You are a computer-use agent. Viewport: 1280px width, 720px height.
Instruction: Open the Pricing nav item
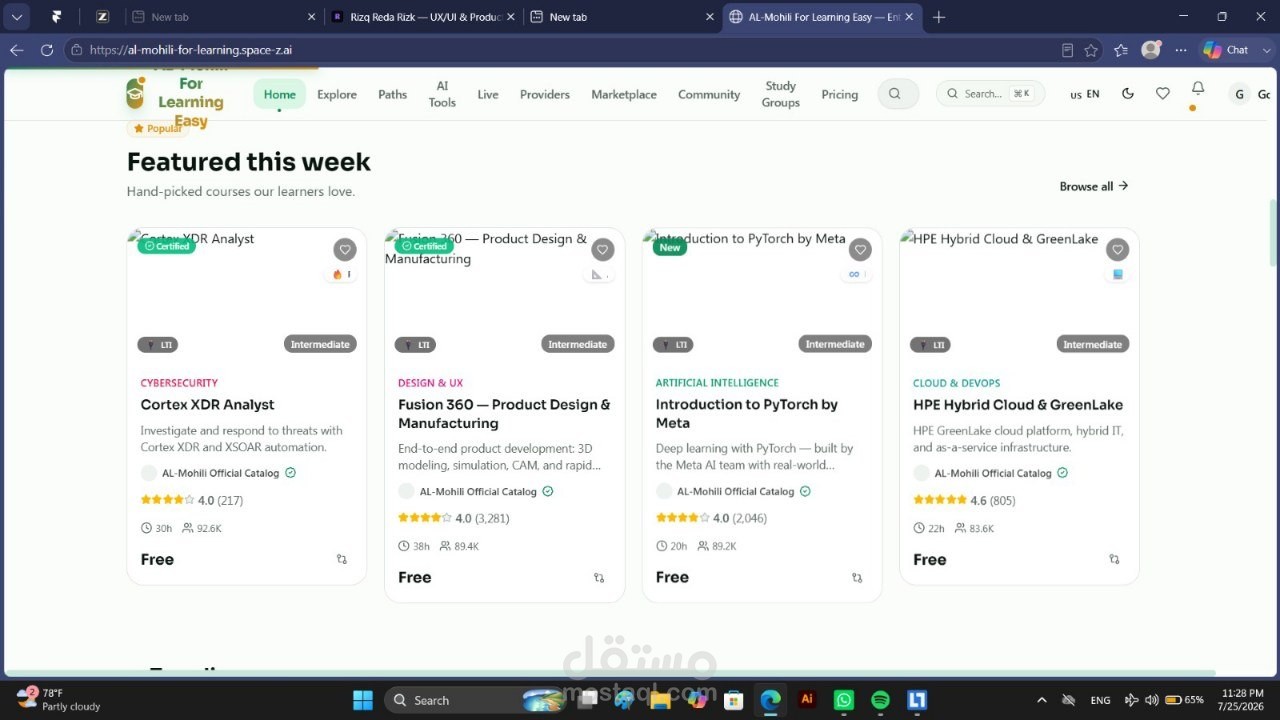[840, 94]
